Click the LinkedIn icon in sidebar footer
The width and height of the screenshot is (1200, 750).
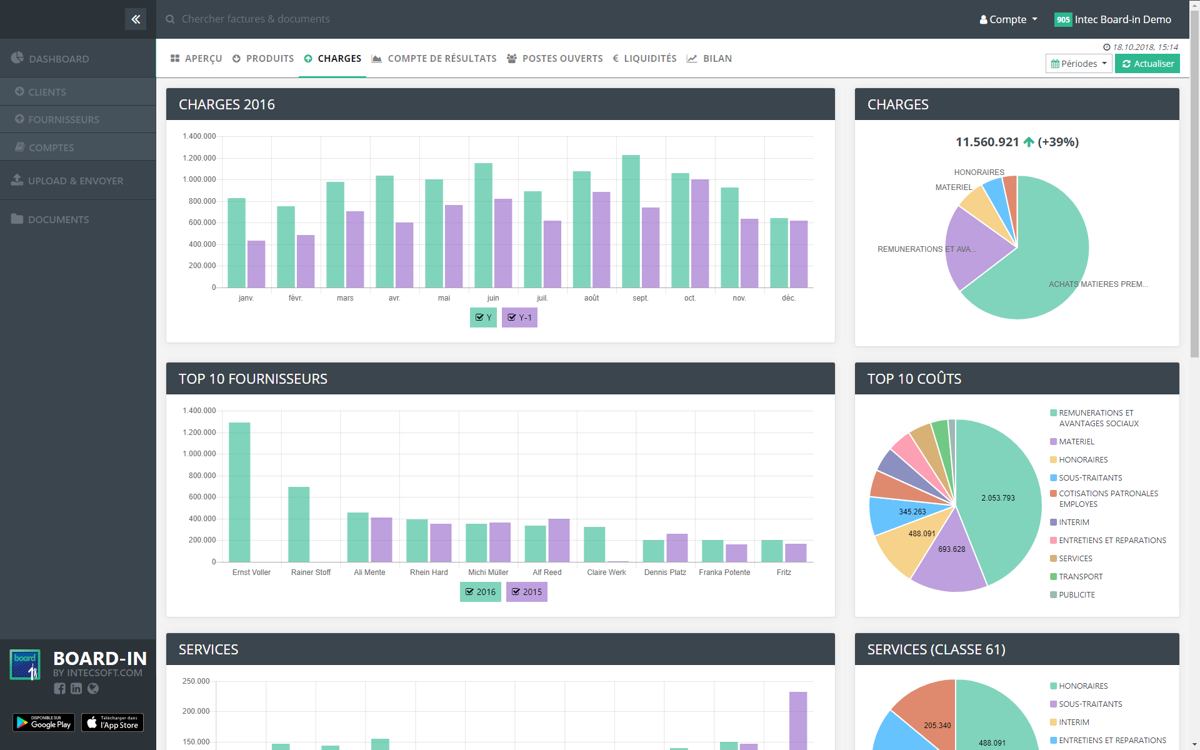(x=76, y=689)
